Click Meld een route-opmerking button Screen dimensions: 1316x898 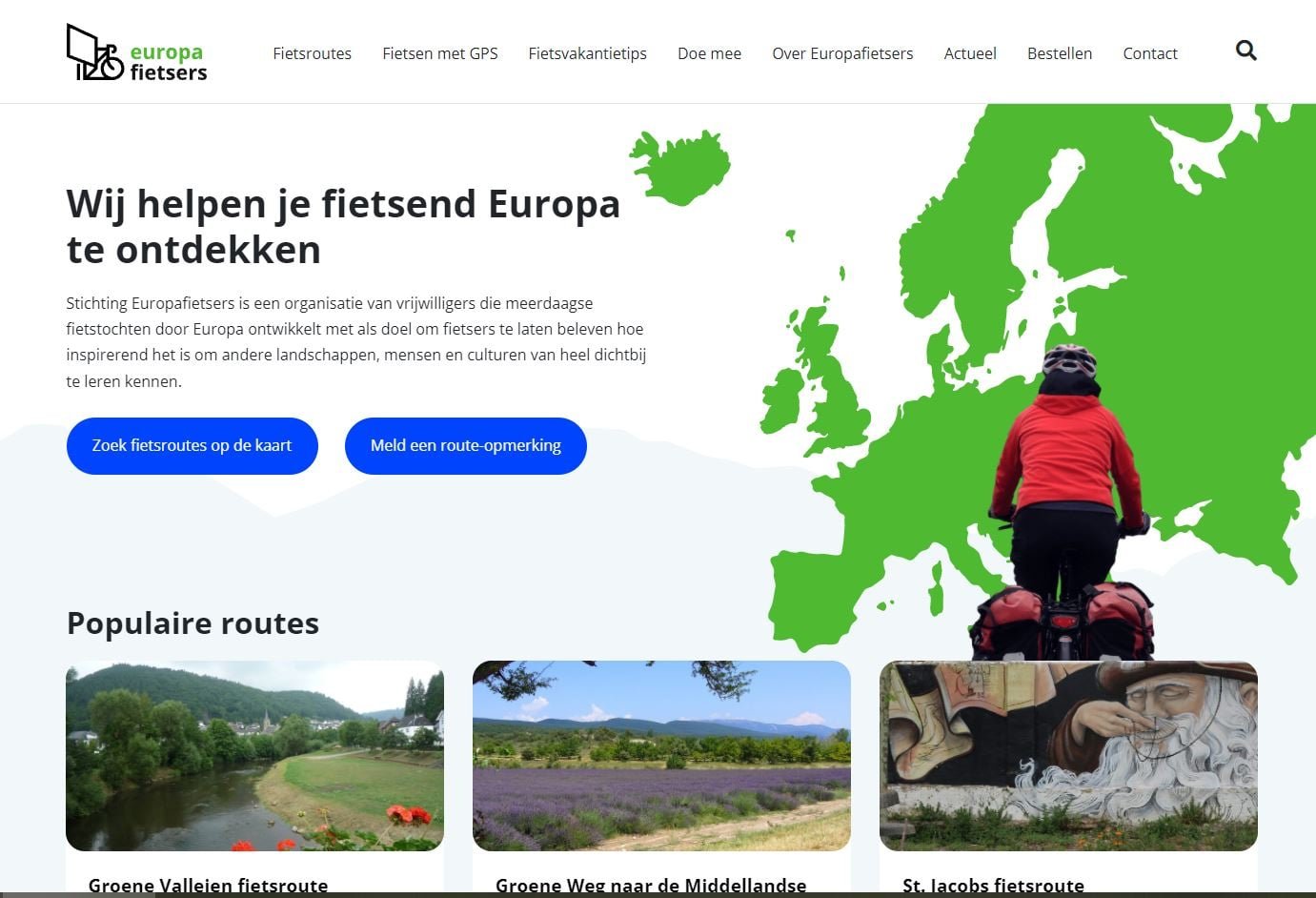[x=465, y=445]
